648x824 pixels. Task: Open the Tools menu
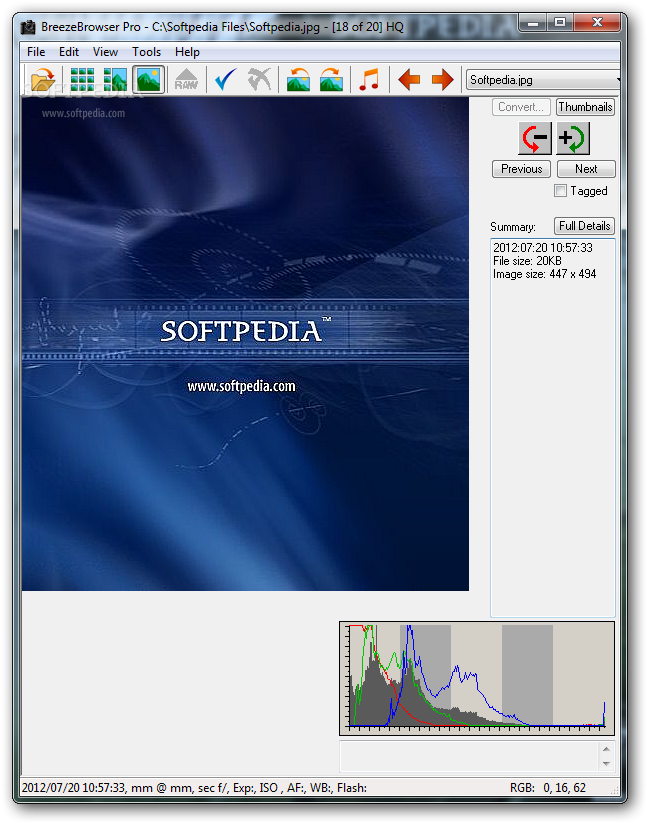click(x=146, y=52)
